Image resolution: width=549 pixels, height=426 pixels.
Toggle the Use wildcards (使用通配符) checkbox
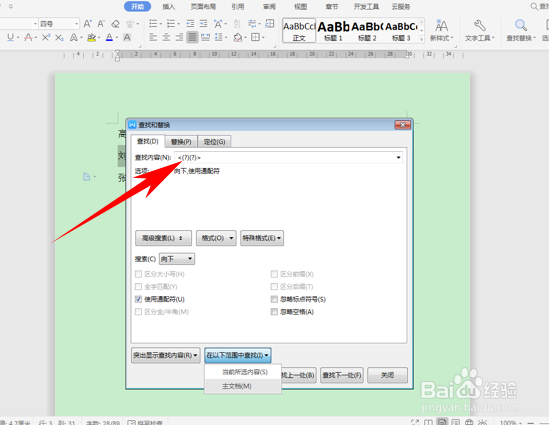(x=138, y=299)
